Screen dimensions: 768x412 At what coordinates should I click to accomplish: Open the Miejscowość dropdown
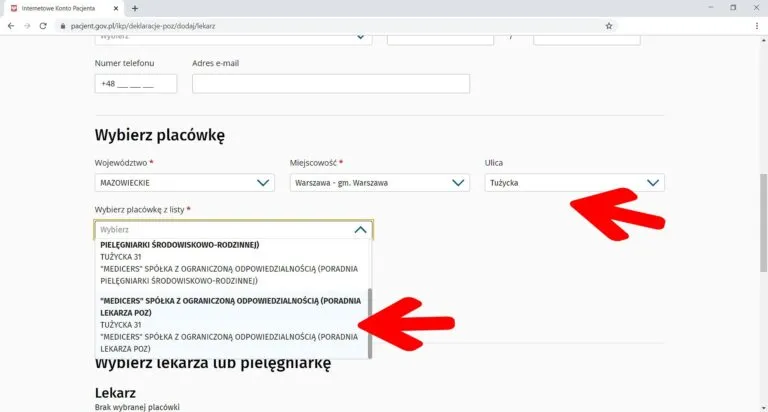[379, 183]
